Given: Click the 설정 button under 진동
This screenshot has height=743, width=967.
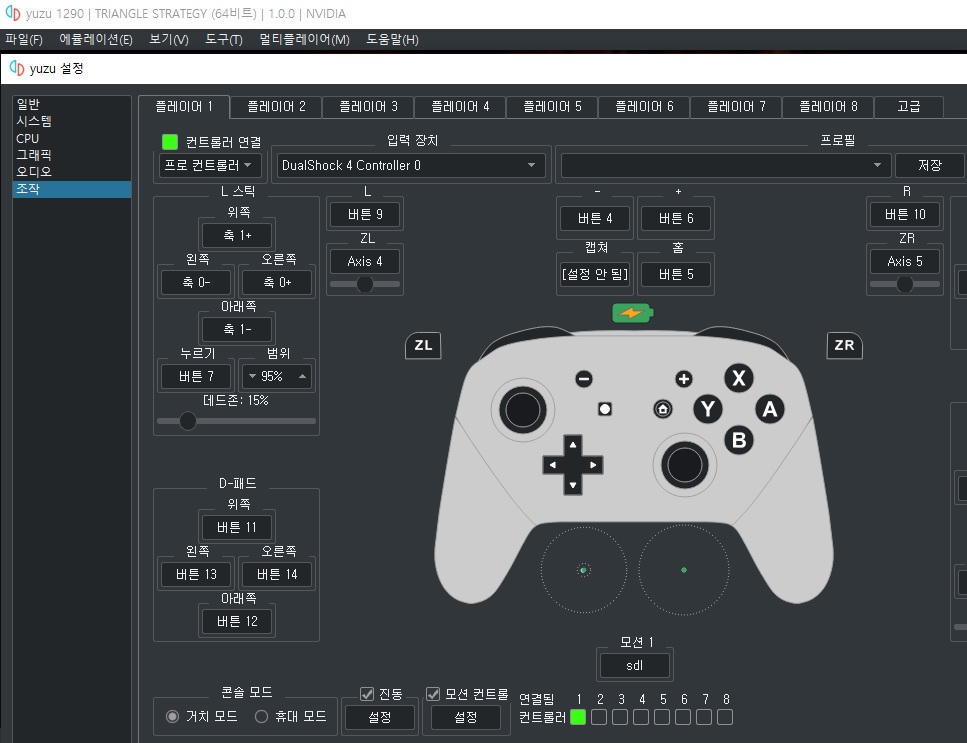Looking at the screenshot, I should 379,717.
